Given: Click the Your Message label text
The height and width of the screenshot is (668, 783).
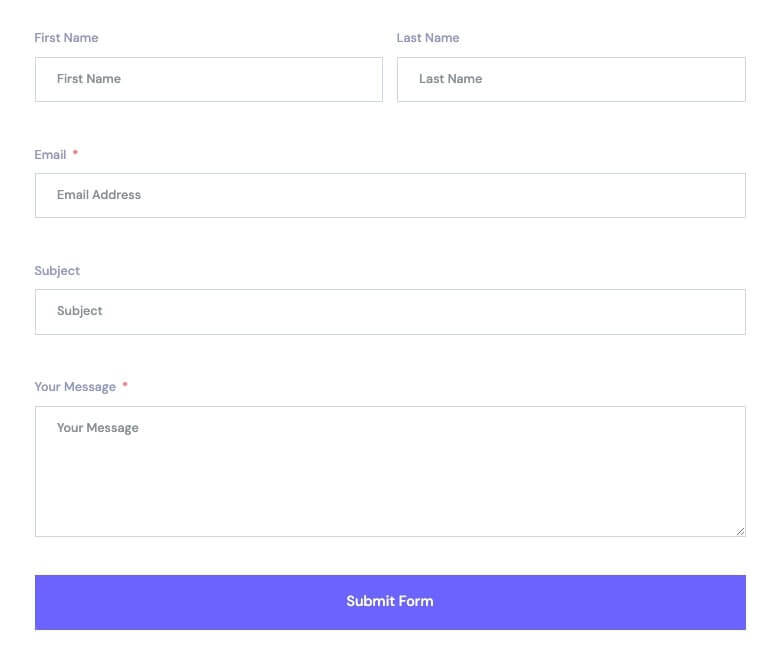Looking at the screenshot, I should (x=75, y=387).
